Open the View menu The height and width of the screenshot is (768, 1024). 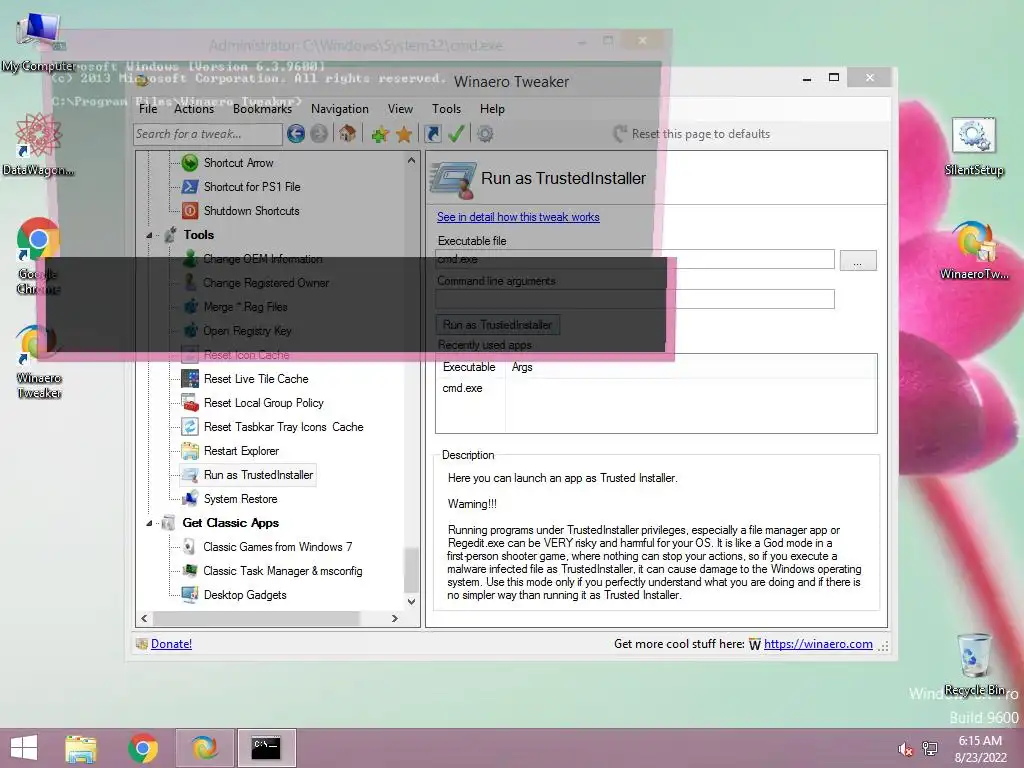pyautogui.click(x=400, y=109)
